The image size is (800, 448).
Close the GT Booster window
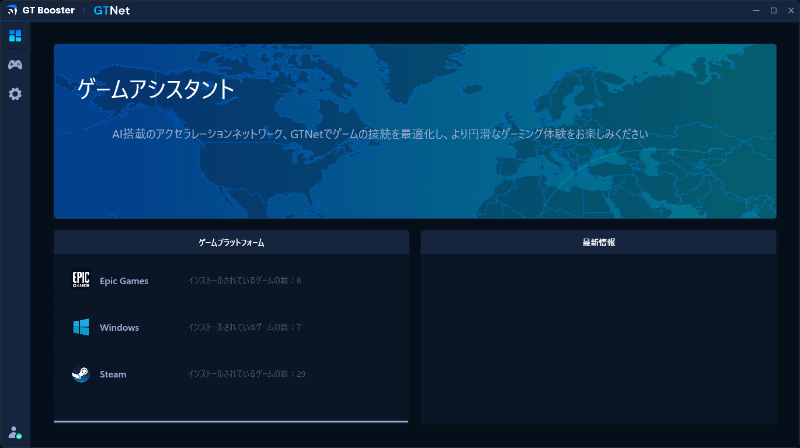click(791, 10)
